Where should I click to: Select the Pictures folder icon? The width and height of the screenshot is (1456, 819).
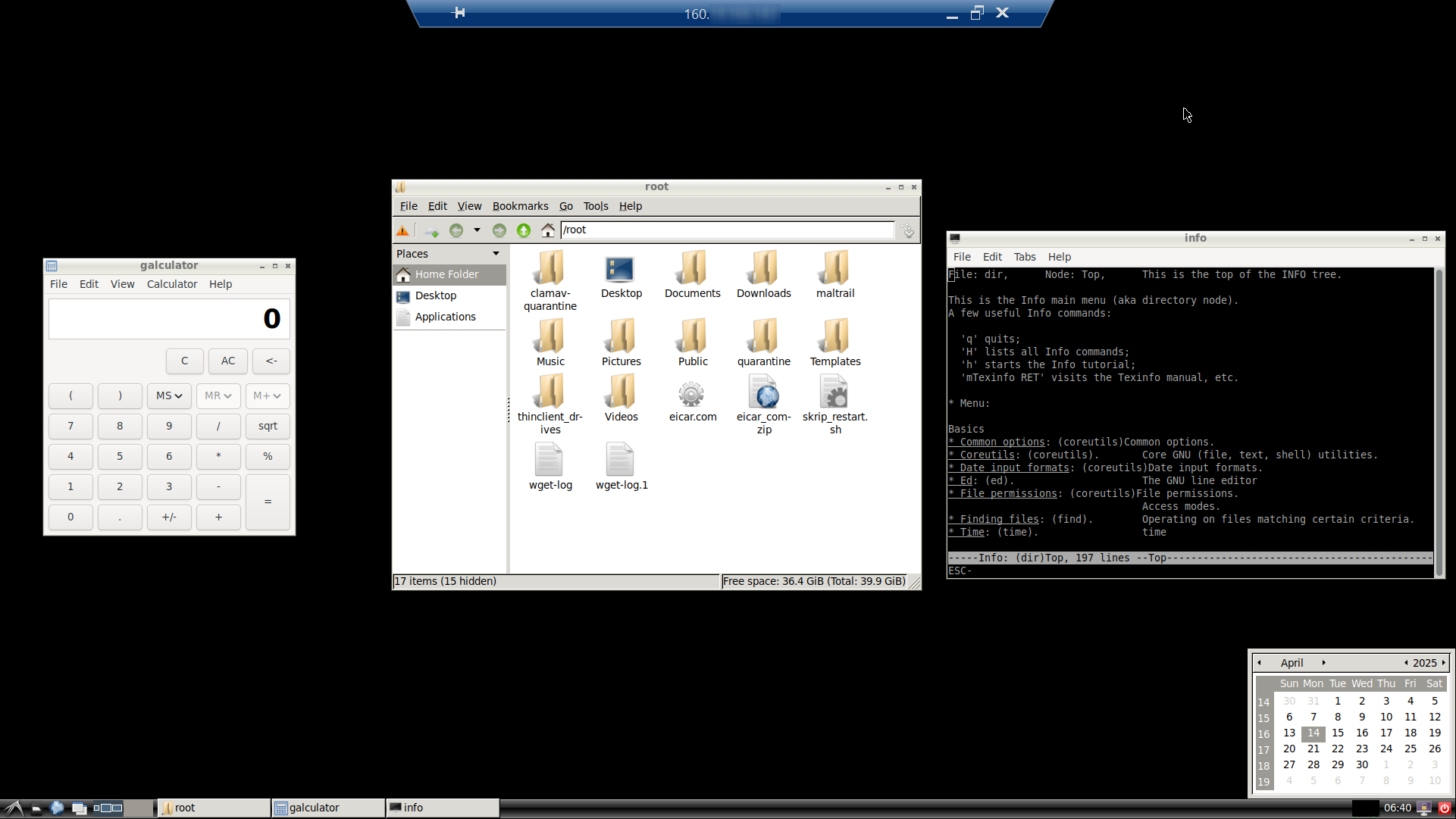pos(622,336)
